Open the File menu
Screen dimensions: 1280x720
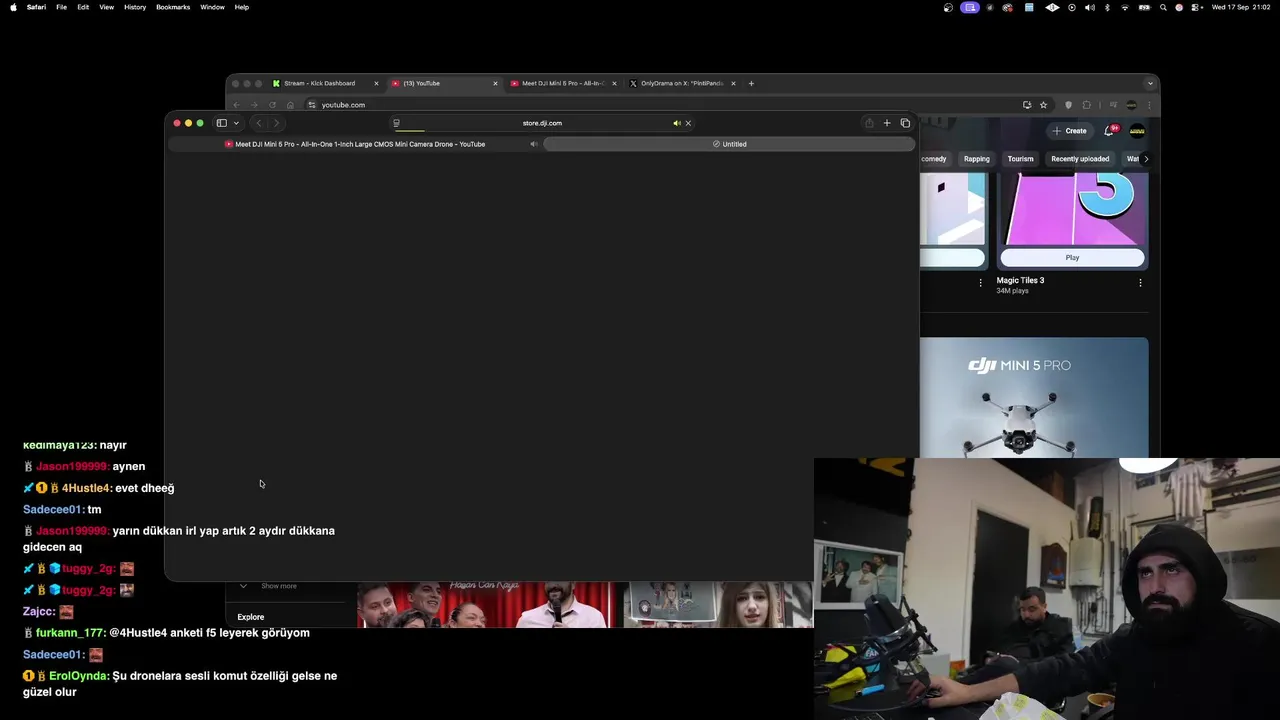pyautogui.click(x=61, y=7)
